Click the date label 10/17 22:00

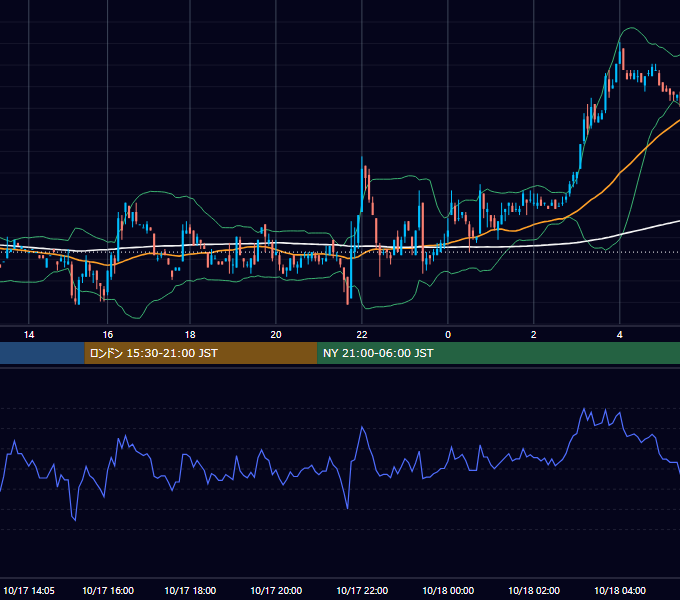[x=362, y=590]
